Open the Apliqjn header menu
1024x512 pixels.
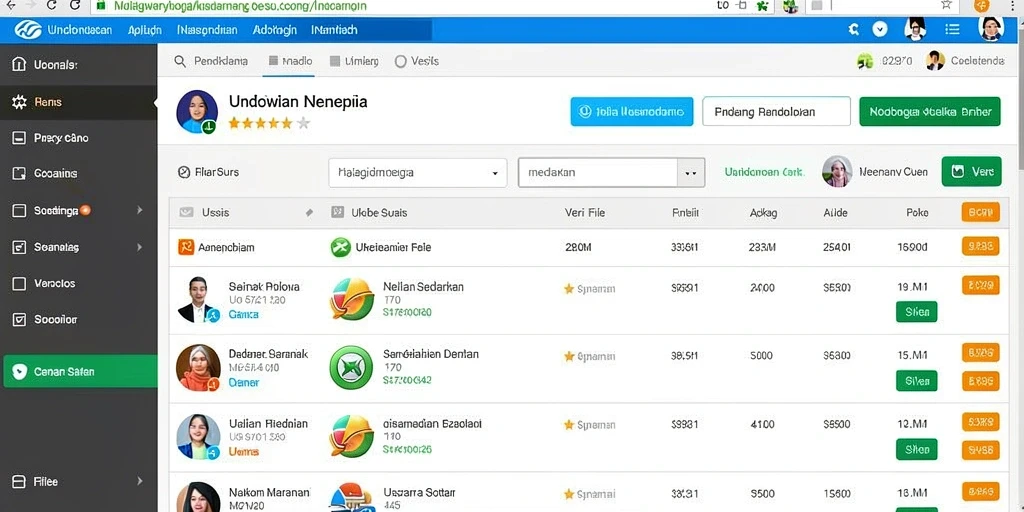[x=145, y=30]
